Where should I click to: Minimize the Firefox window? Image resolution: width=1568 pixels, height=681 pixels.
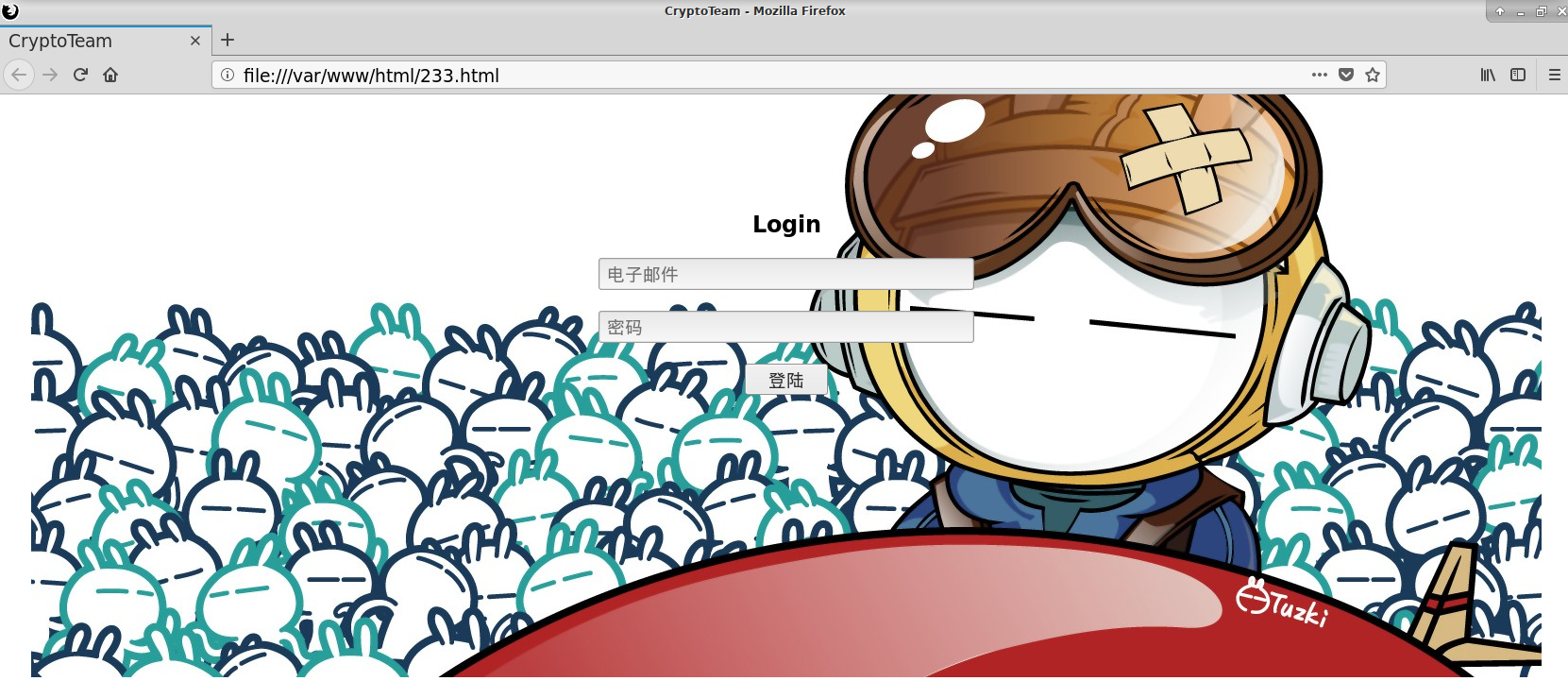(x=1521, y=11)
